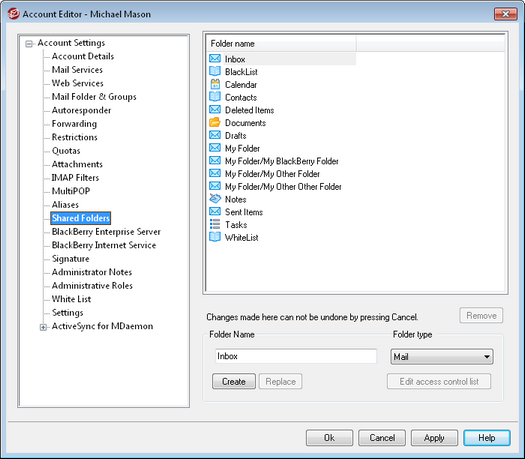Go to the Autoresponder settings page

(x=81, y=110)
